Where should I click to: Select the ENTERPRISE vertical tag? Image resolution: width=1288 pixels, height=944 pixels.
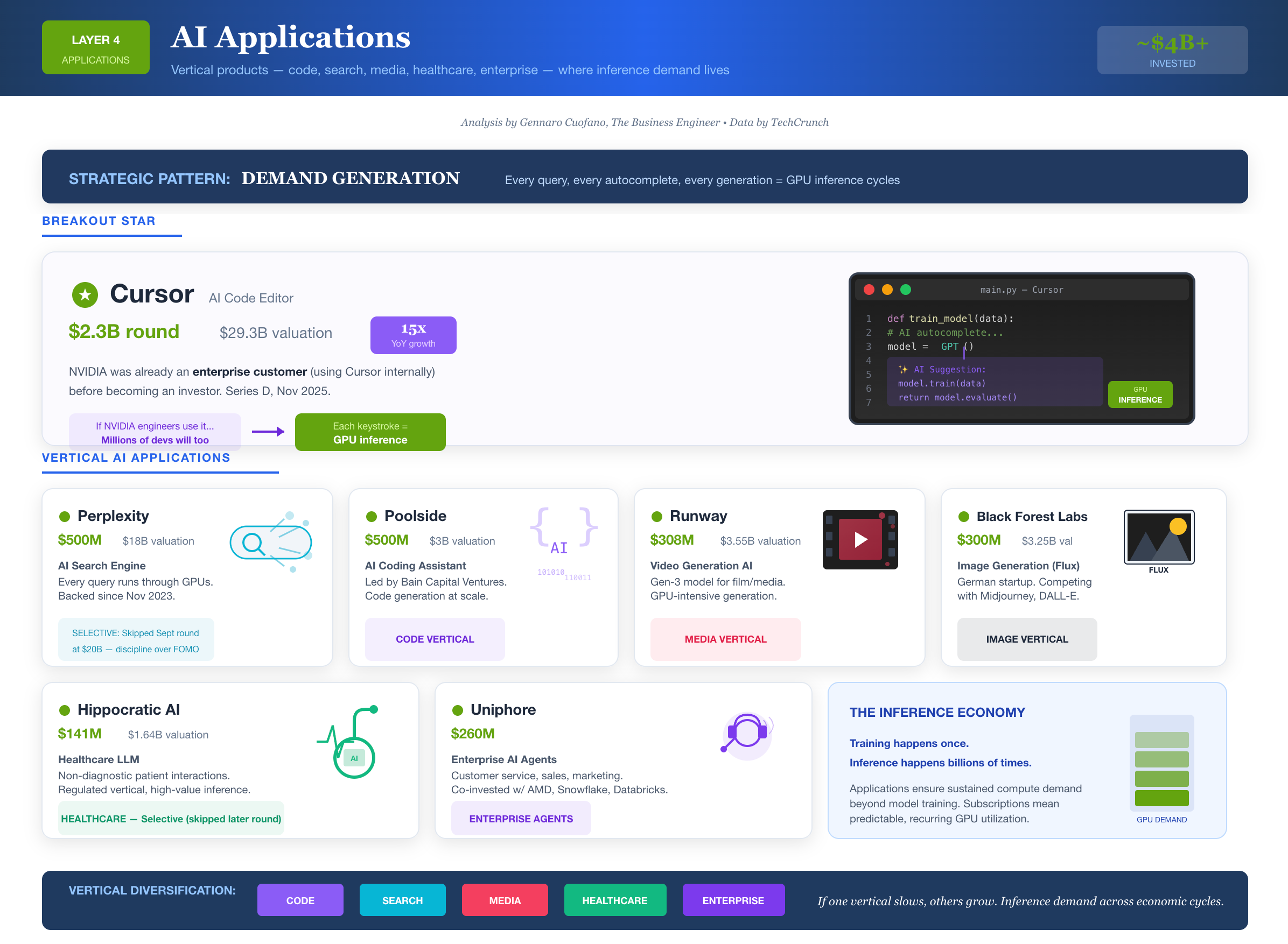coord(733,900)
